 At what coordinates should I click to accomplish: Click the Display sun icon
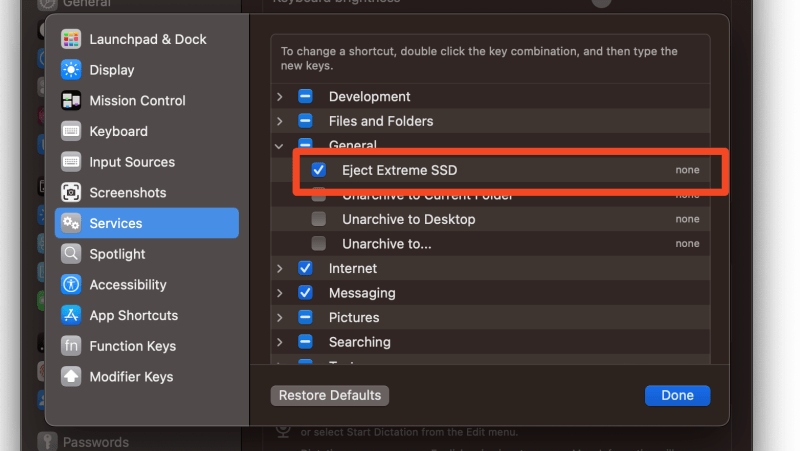point(71,70)
